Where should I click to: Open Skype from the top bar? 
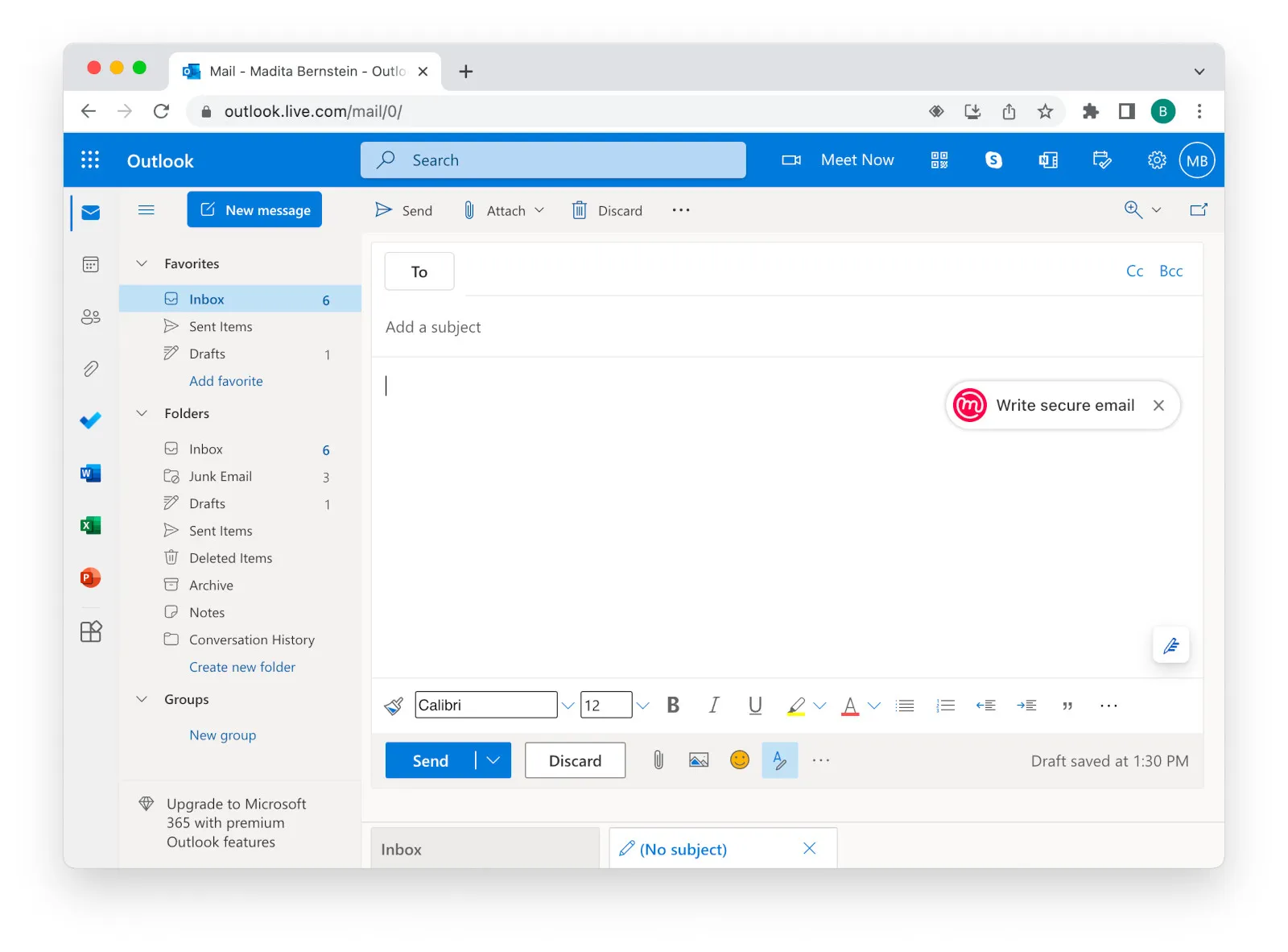(x=993, y=159)
